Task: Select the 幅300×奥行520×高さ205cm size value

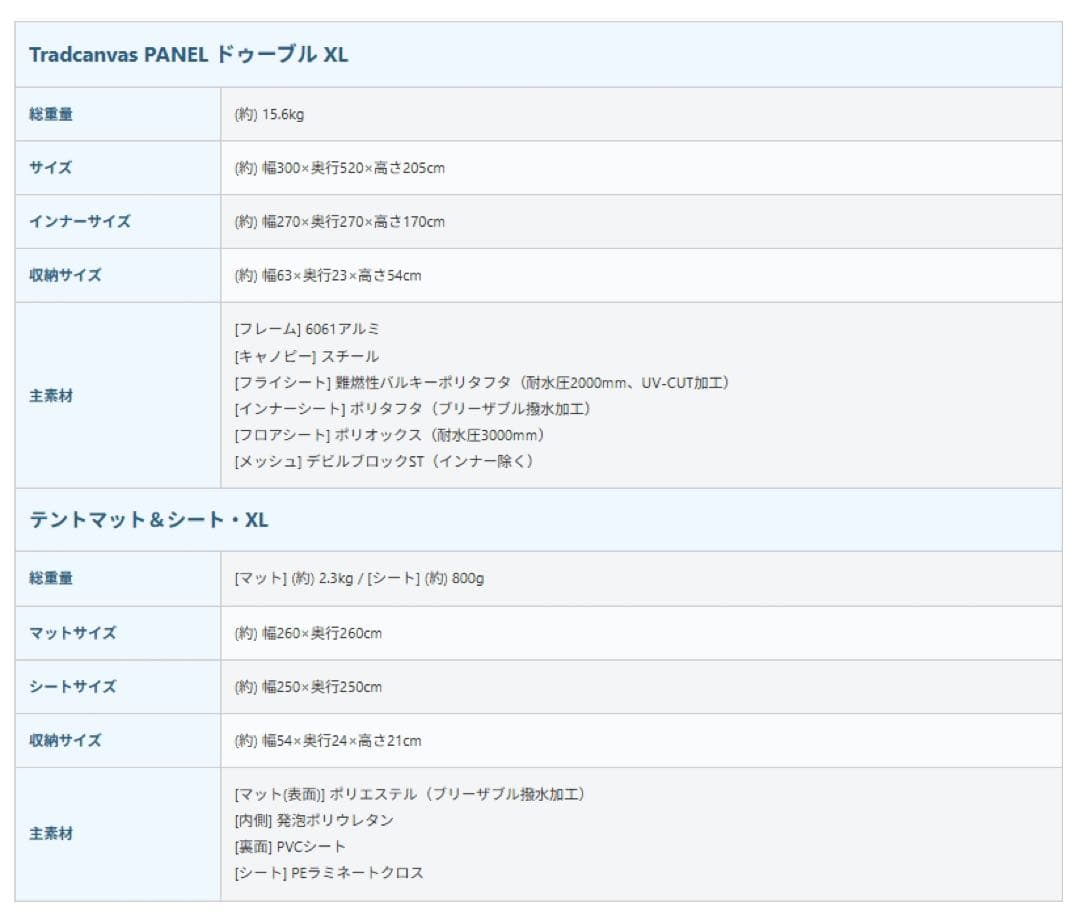Action: [339, 168]
